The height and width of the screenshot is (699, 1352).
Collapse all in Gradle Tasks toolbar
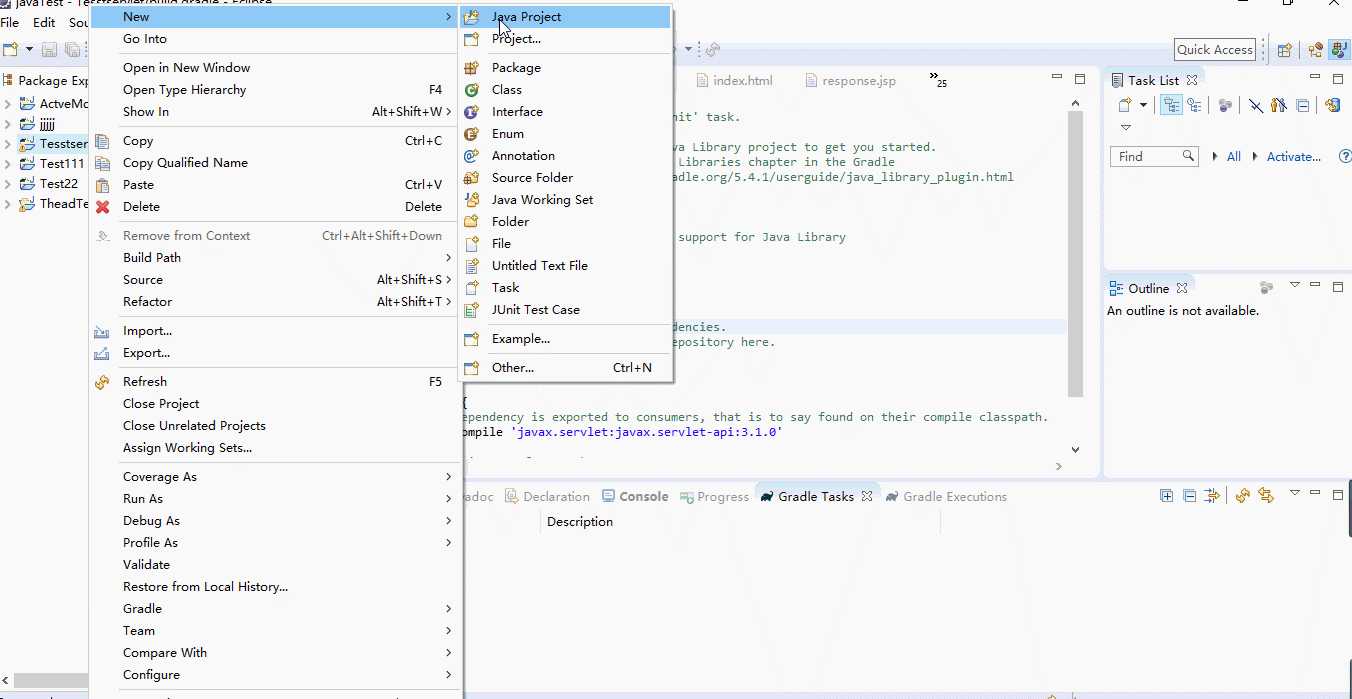pos(1190,496)
